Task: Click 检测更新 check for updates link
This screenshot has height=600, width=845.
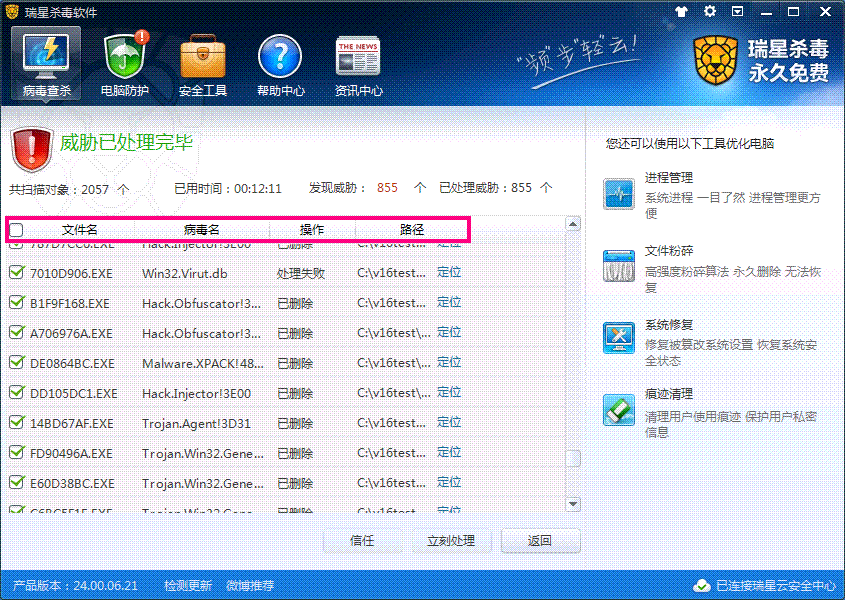Action: pyautogui.click(x=188, y=585)
